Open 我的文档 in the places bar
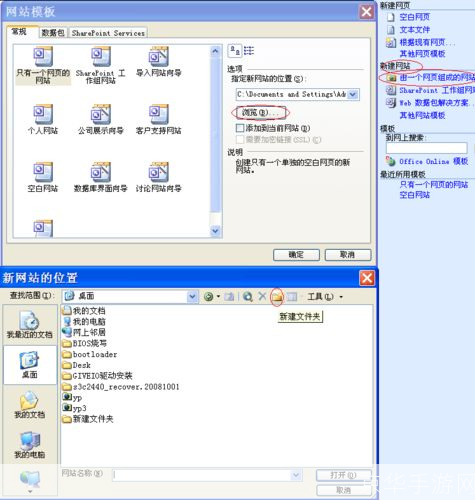Screen dimensions: 475x500 coord(30,405)
